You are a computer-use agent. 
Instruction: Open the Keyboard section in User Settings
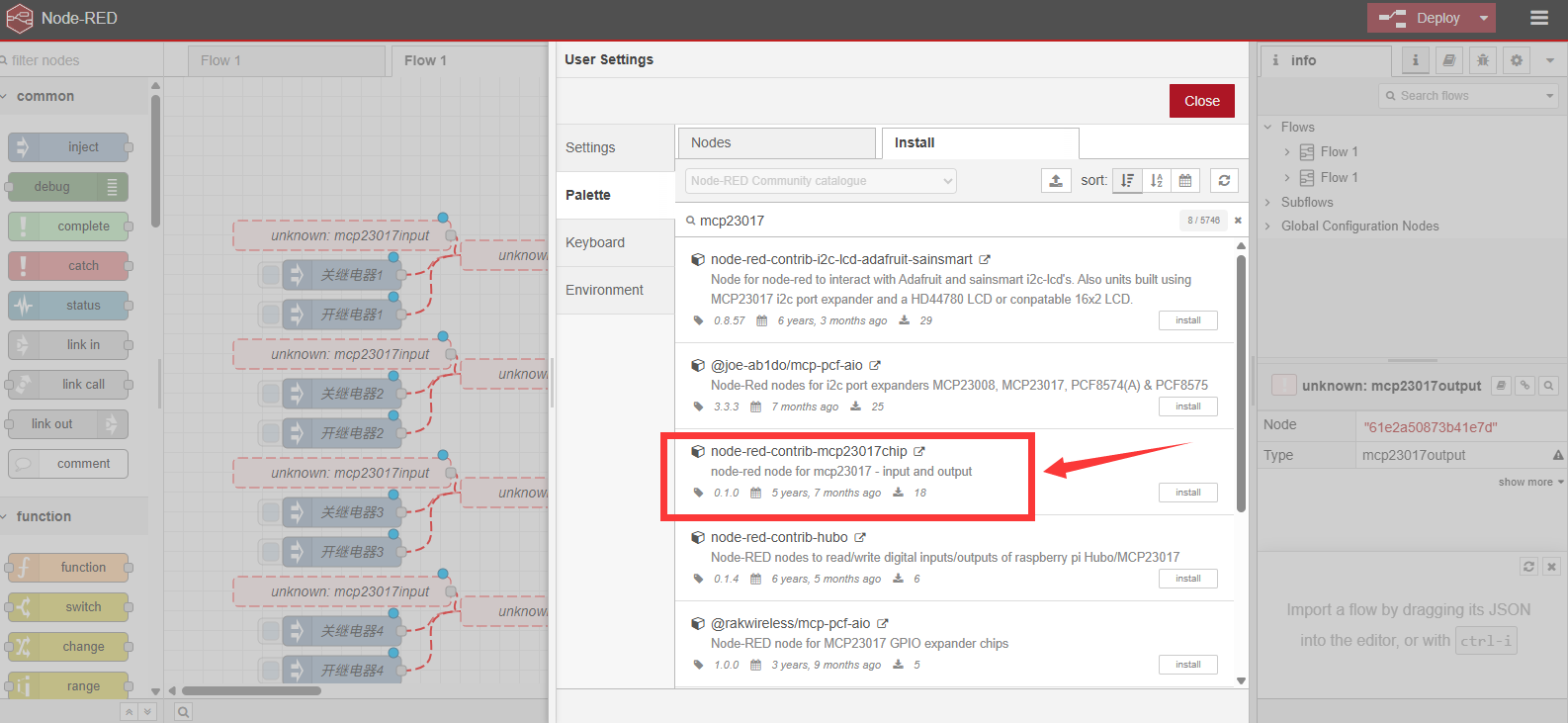point(615,242)
